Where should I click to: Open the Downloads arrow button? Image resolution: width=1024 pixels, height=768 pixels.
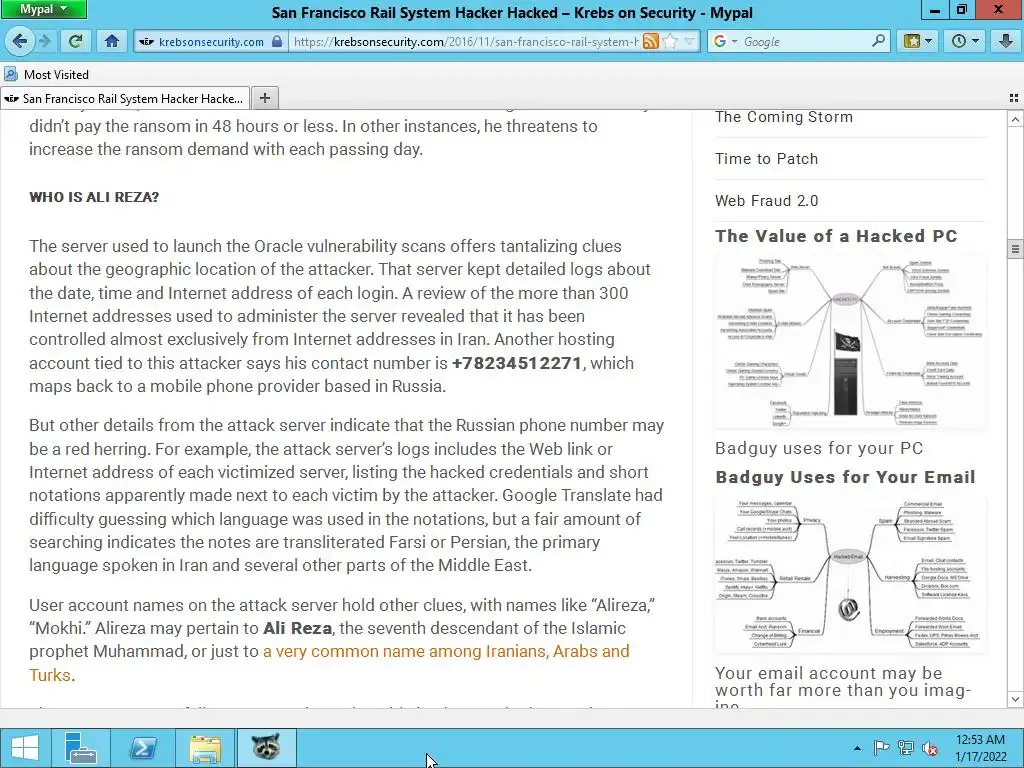point(1006,41)
